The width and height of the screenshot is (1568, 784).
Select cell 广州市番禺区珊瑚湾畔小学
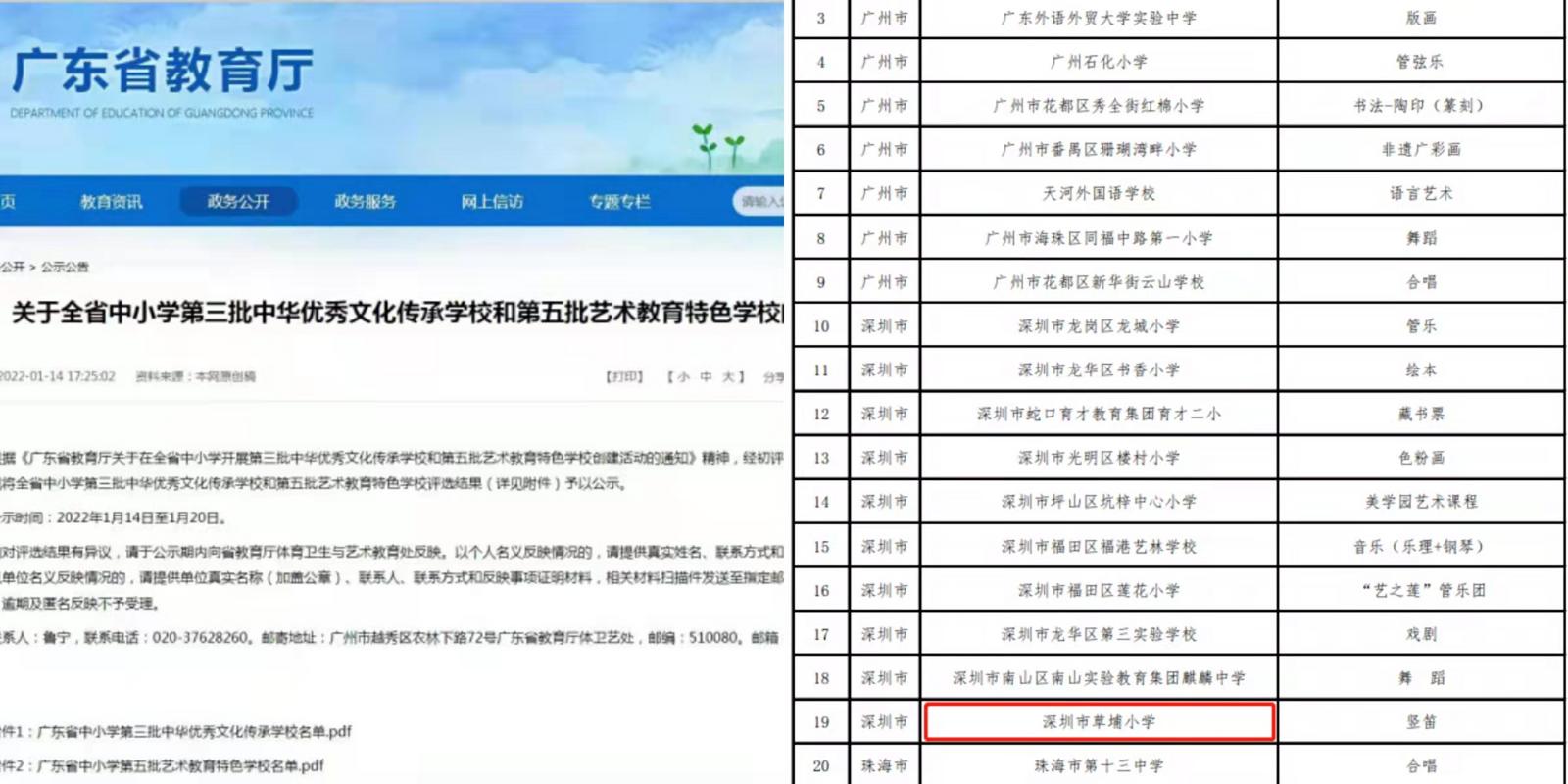pos(1099,150)
